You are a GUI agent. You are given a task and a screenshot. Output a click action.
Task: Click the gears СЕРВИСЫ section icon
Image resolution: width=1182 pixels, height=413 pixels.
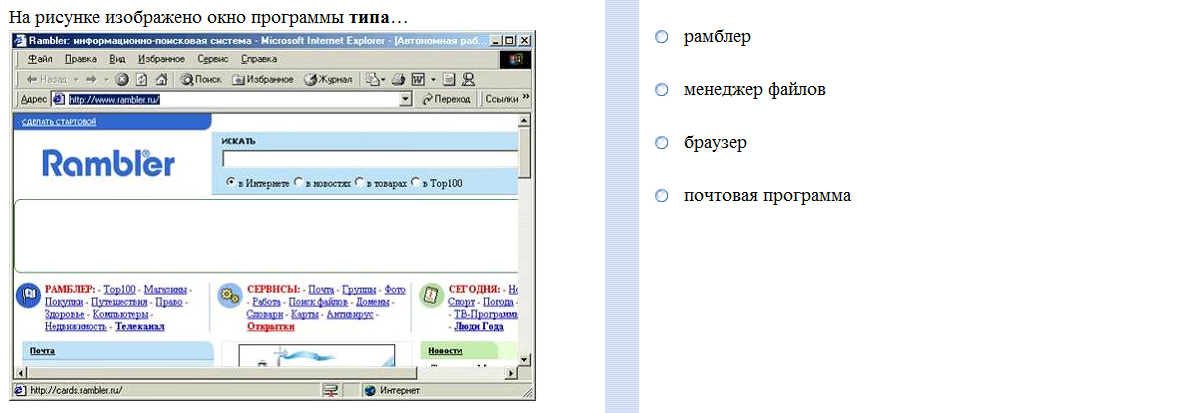tap(229, 295)
